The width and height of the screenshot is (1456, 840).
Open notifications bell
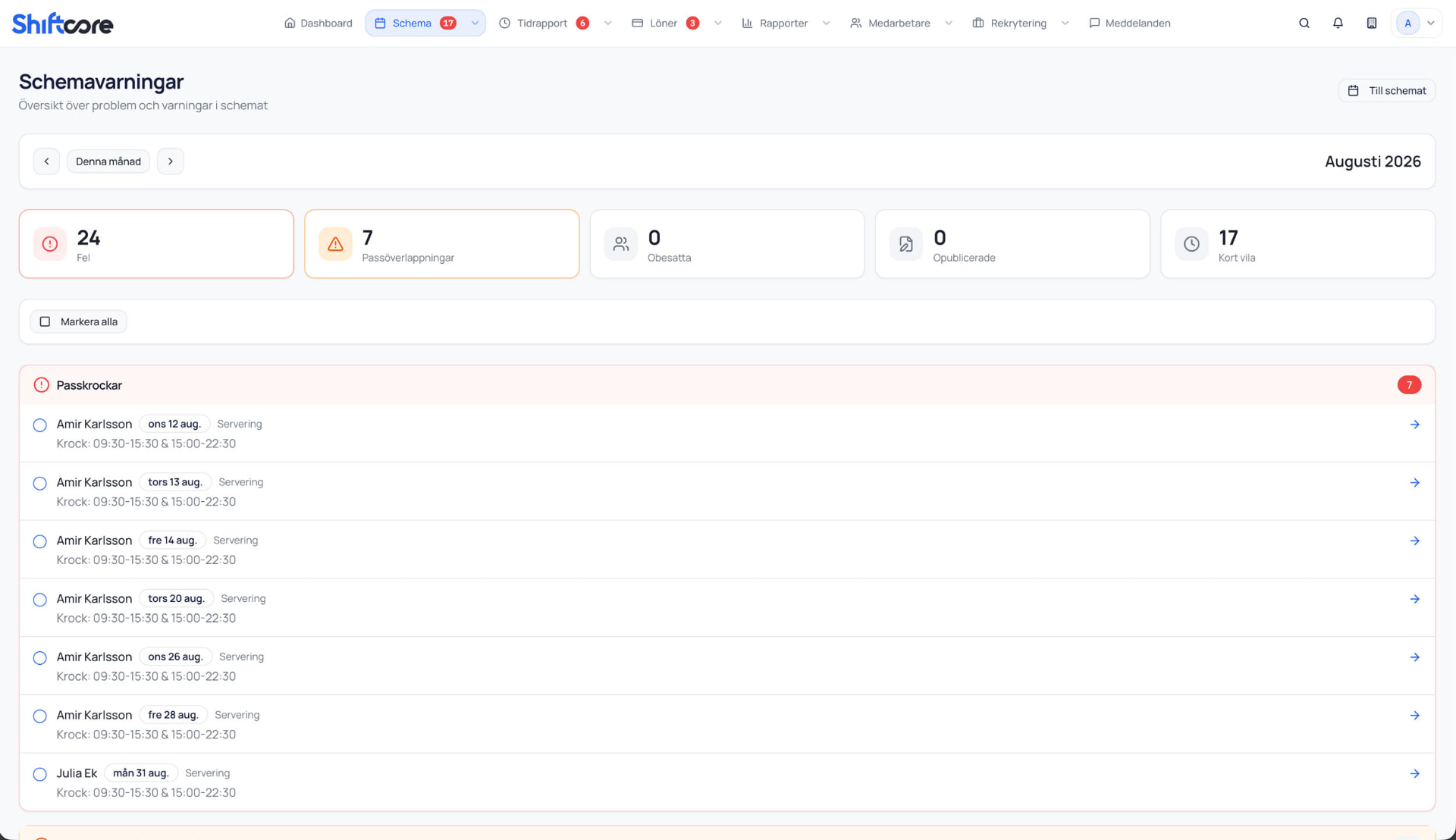(1338, 23)
